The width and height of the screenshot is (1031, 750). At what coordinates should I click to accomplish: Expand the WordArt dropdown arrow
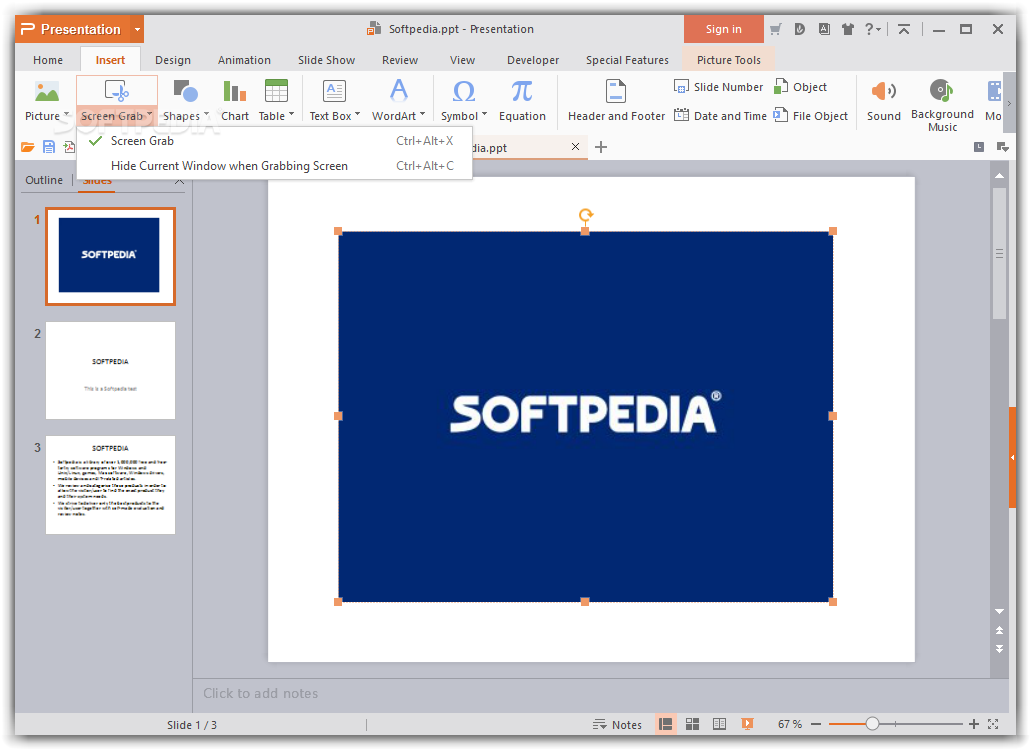422,114
